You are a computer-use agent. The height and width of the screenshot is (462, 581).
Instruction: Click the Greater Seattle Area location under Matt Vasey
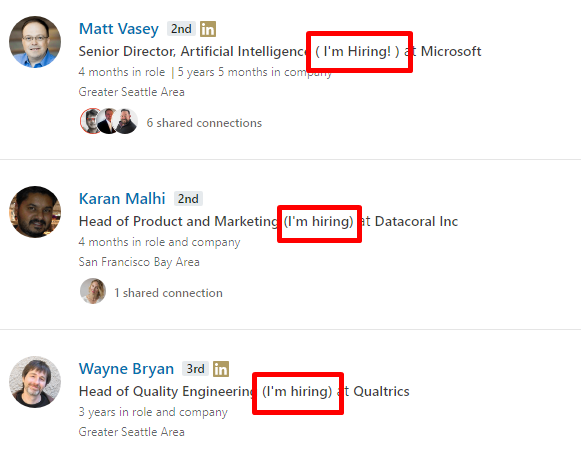(x=132, y=92)
